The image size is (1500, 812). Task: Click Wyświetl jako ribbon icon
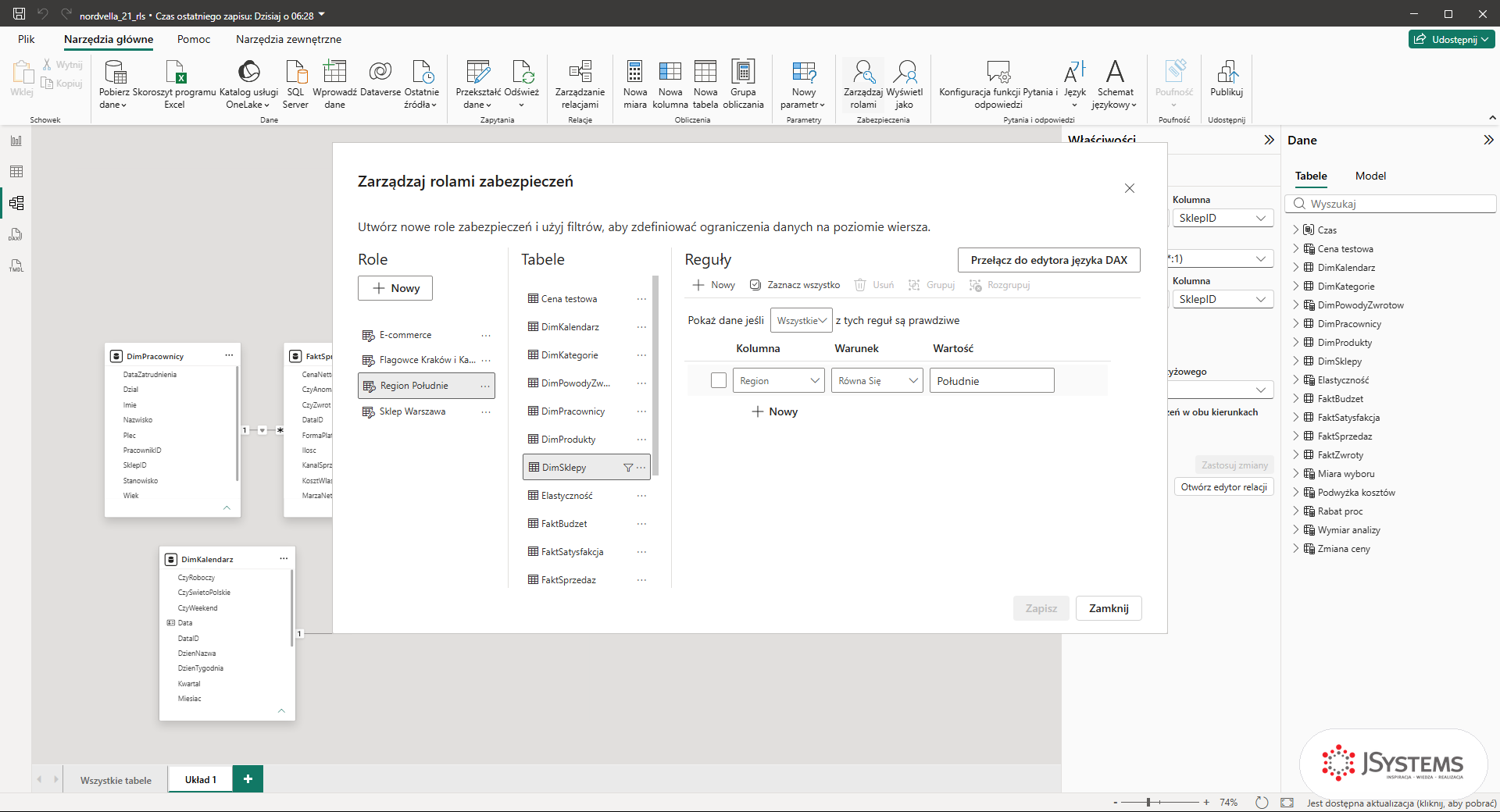click(x=905, y=84)
